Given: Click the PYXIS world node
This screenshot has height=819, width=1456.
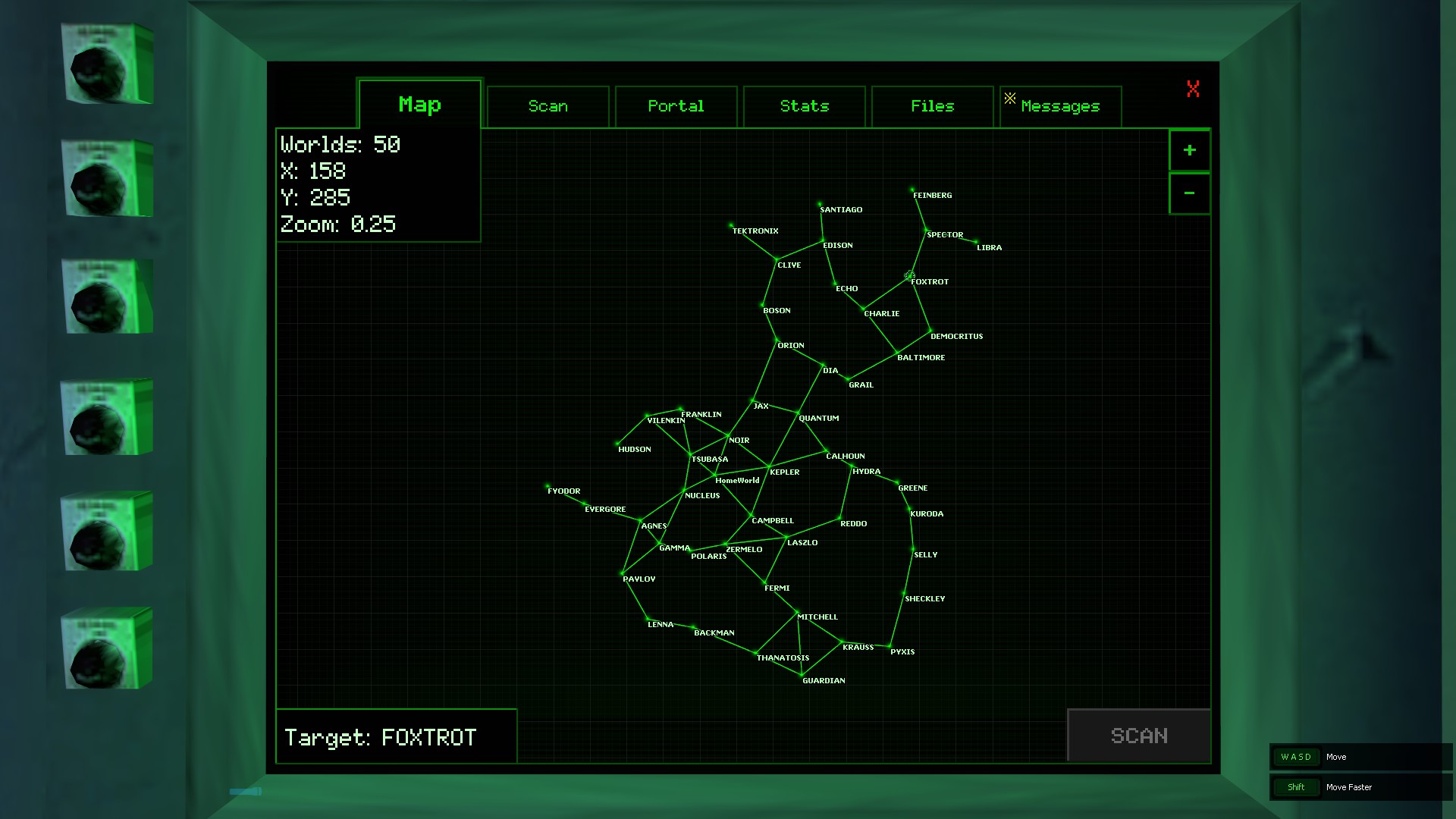Looking at the screenshot, I should pos(890,646).
